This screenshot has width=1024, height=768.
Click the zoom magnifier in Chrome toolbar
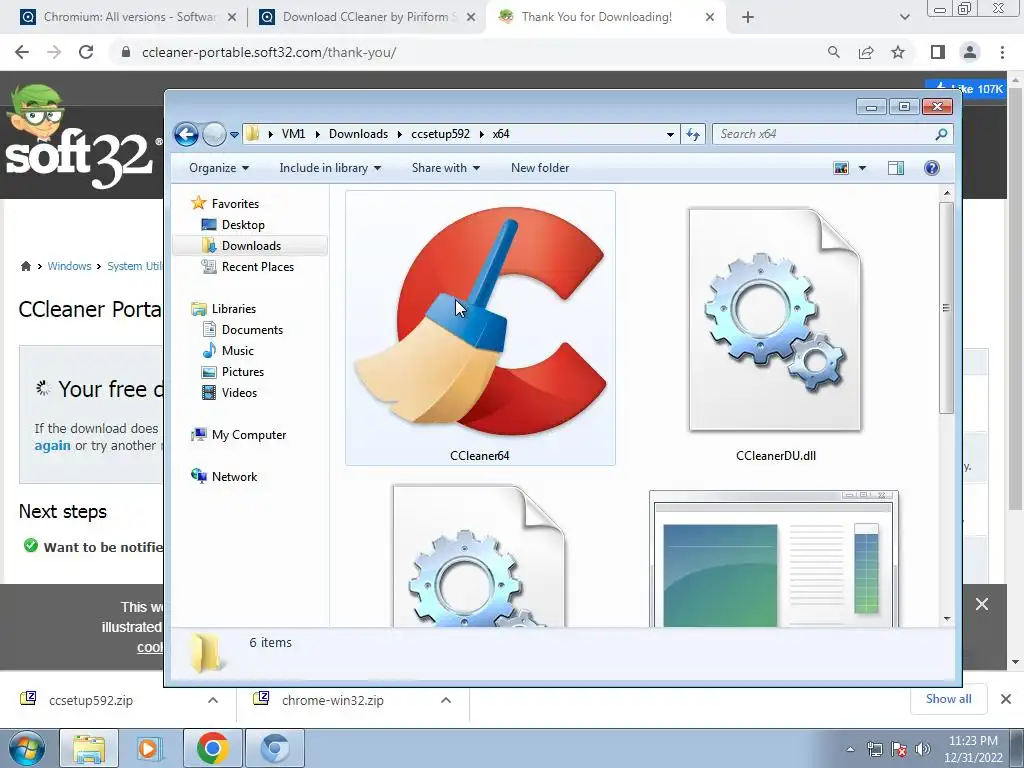[x=834, y=52]
